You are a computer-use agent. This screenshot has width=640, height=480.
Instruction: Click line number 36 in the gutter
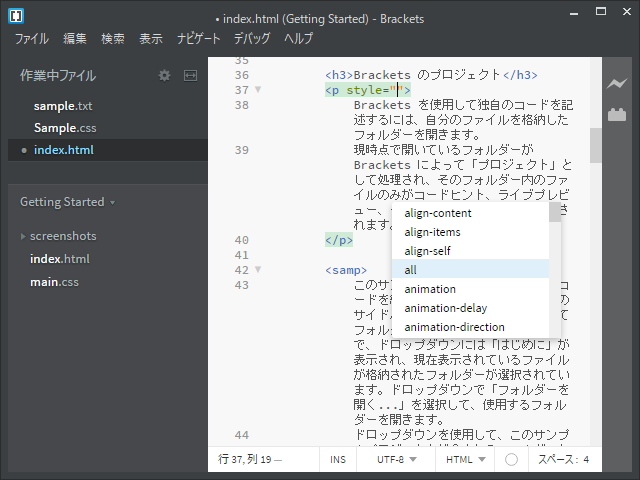[242, 75]
